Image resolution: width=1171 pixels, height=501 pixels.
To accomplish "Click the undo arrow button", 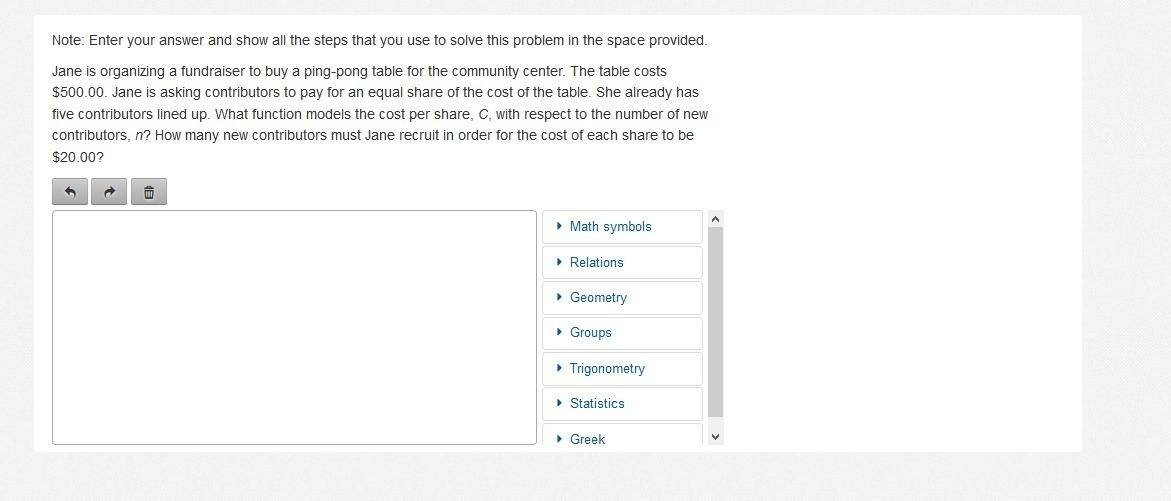I will coord(70,192).
